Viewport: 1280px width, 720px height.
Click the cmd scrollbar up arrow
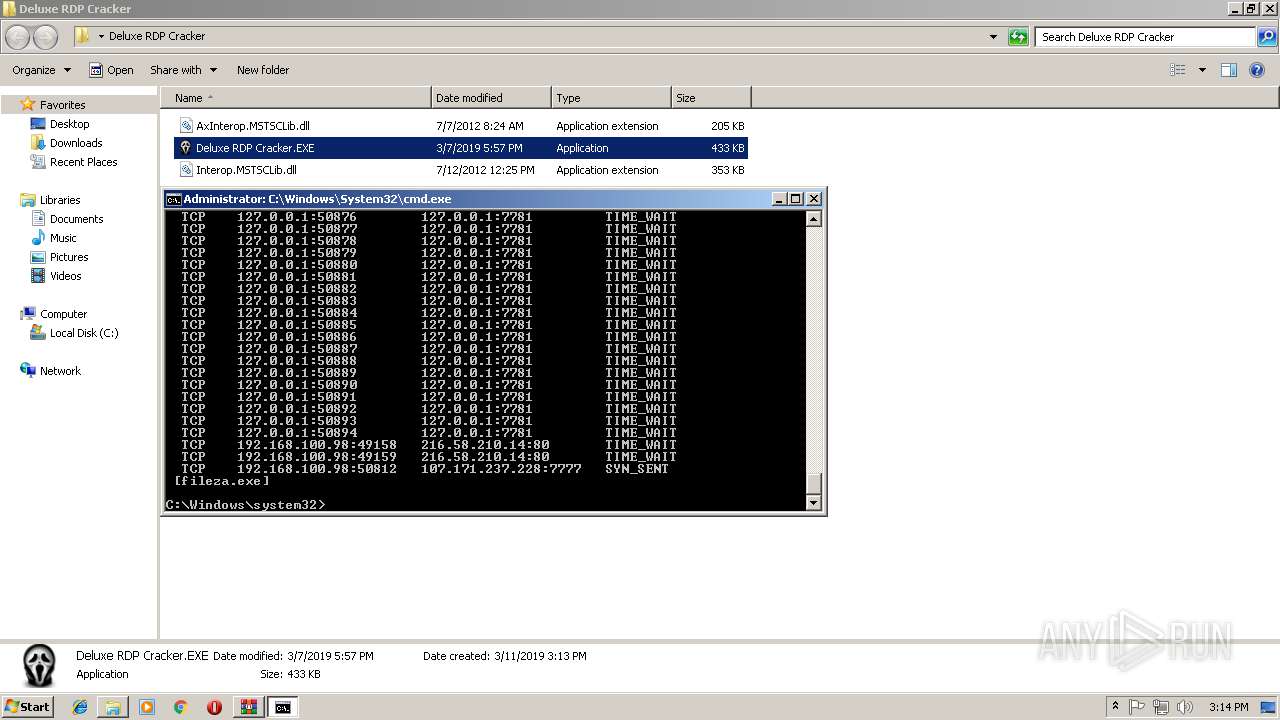click(x=814, y=219)
